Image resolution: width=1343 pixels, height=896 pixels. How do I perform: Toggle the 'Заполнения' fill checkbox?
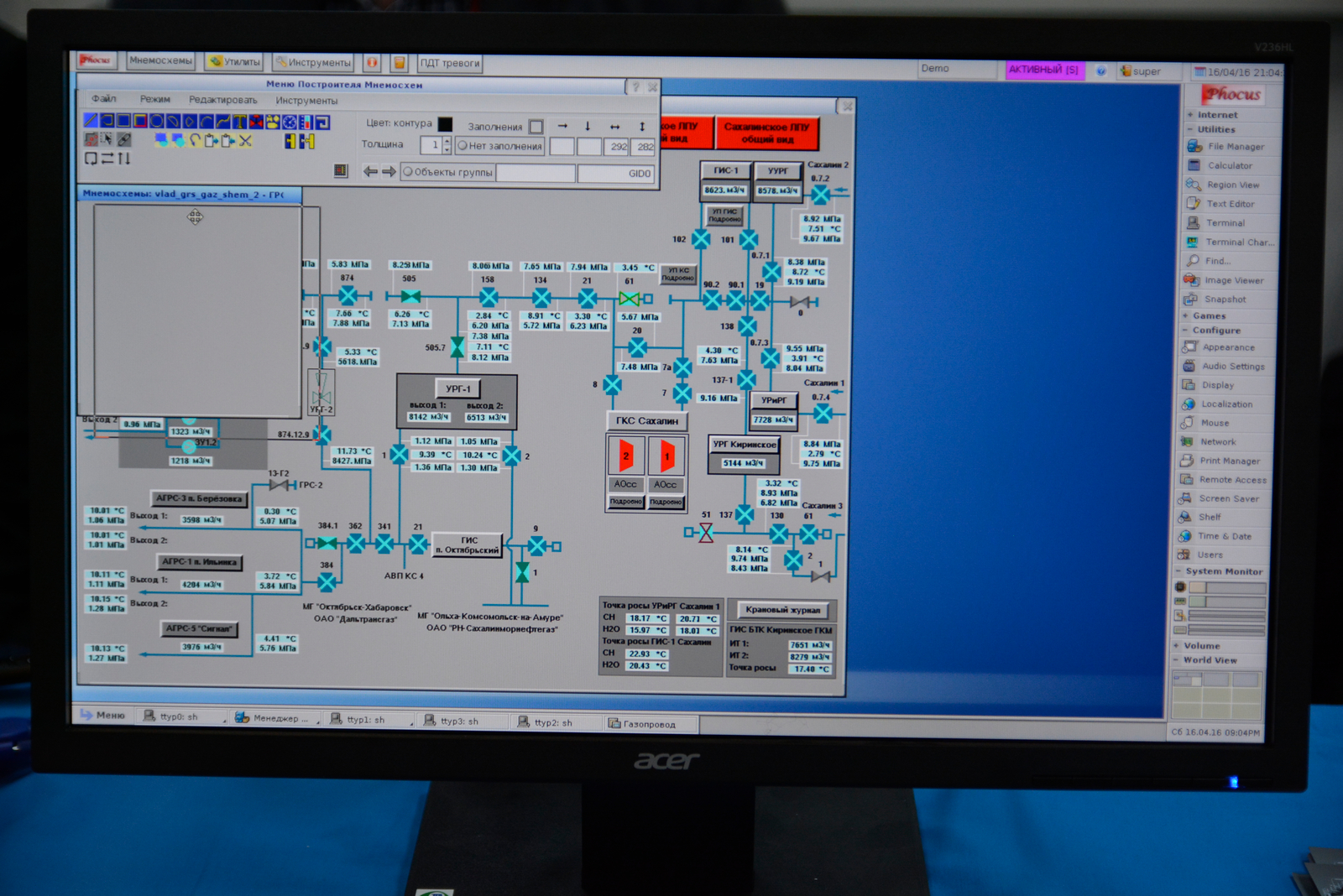coord(536,127)
